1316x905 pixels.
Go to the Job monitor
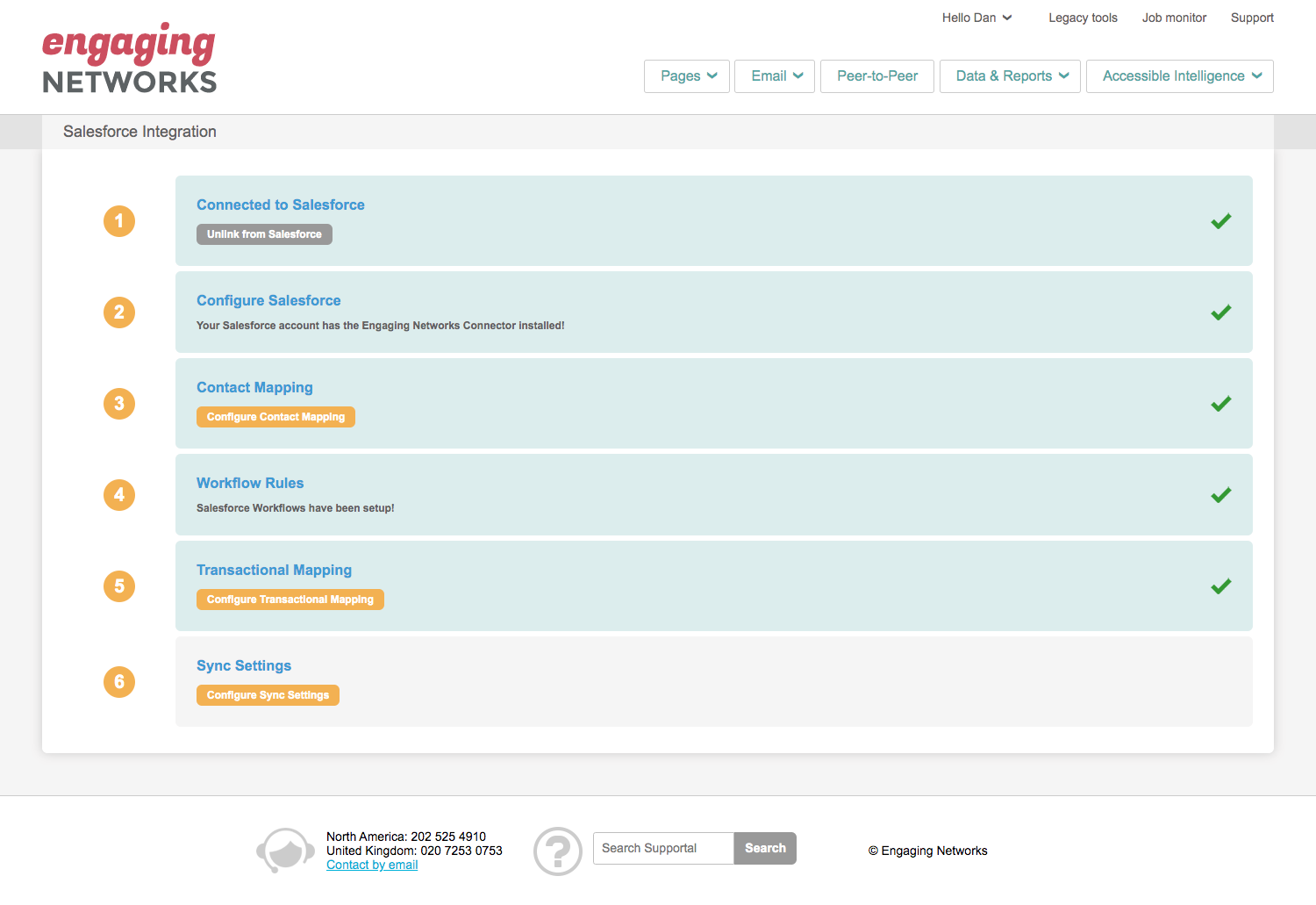(x=1174, y=18)
